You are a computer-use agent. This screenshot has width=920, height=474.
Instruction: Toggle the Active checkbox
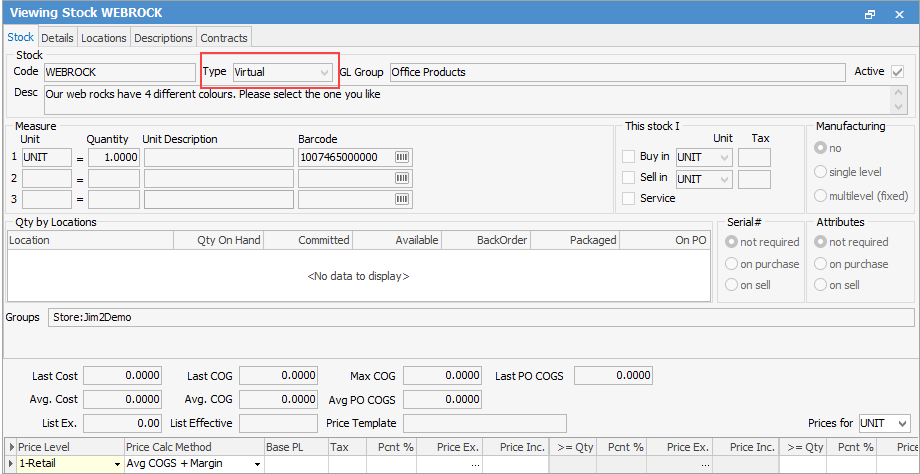coord(897,72)
